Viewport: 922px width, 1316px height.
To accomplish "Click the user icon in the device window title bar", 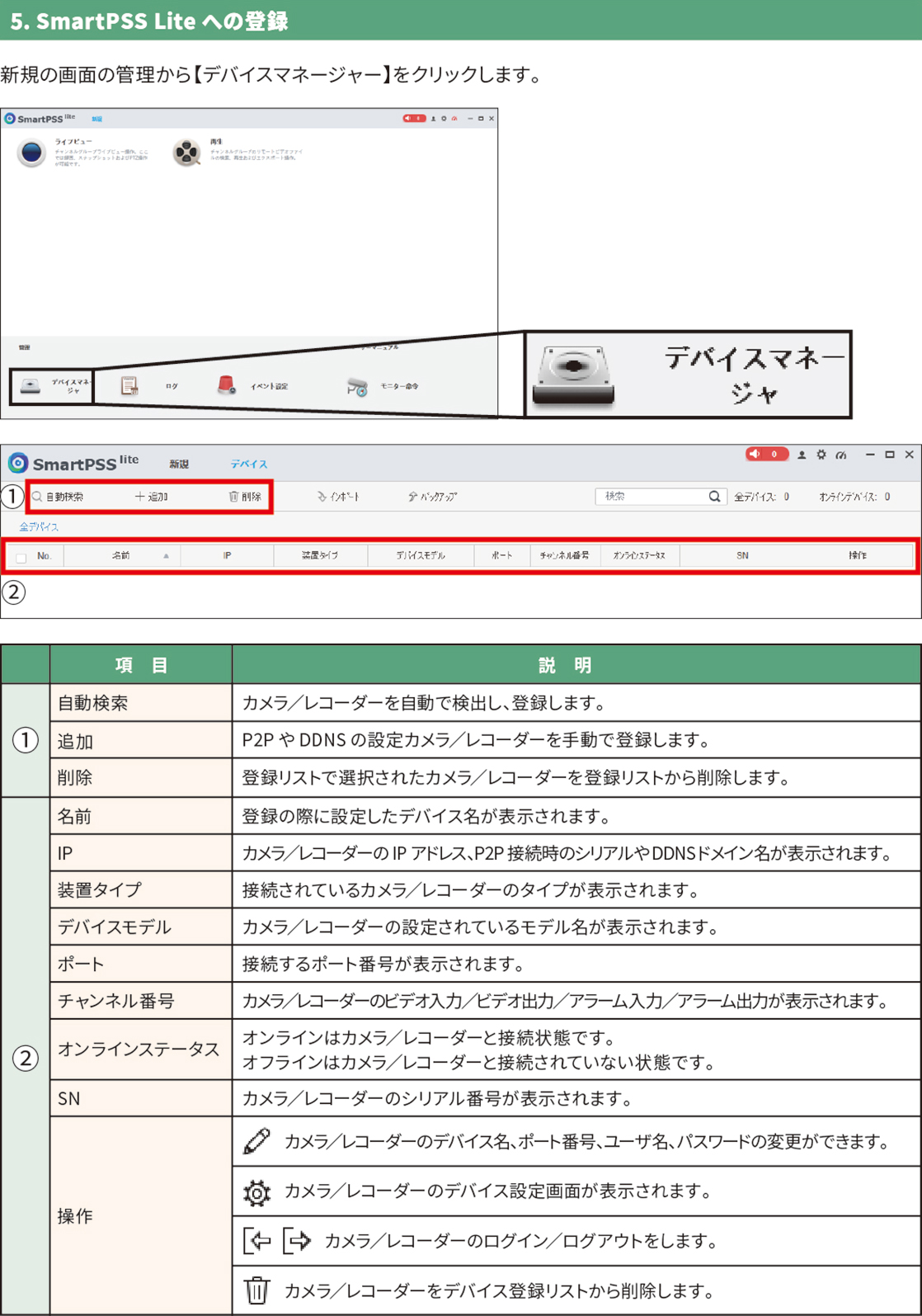I will point(802,455).
